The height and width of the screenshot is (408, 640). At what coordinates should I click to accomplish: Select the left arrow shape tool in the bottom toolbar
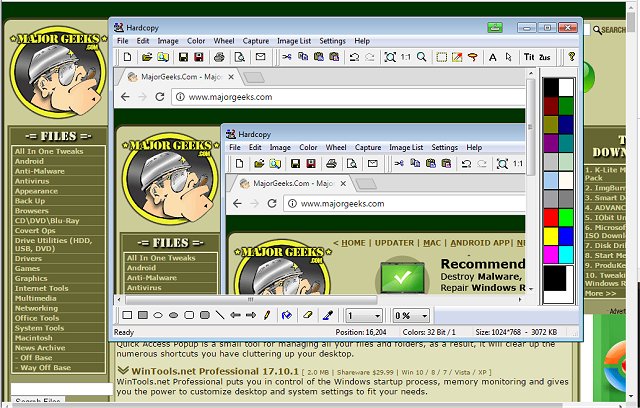[235, 315]
